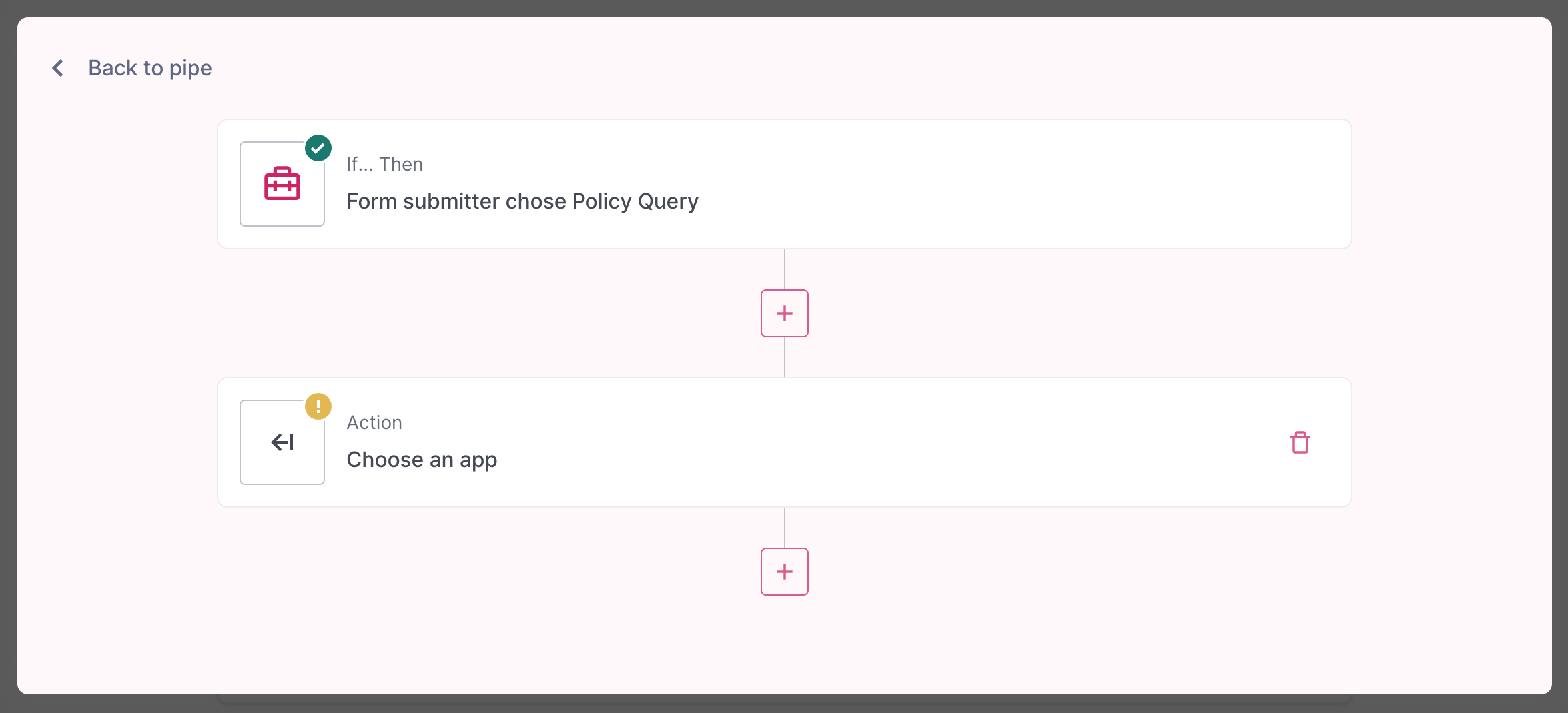This screenshot has height=713, width=1568.
Task: Click the blank modal area below the bottom plus
Action: pyautogui.click(x=785, y=646)
